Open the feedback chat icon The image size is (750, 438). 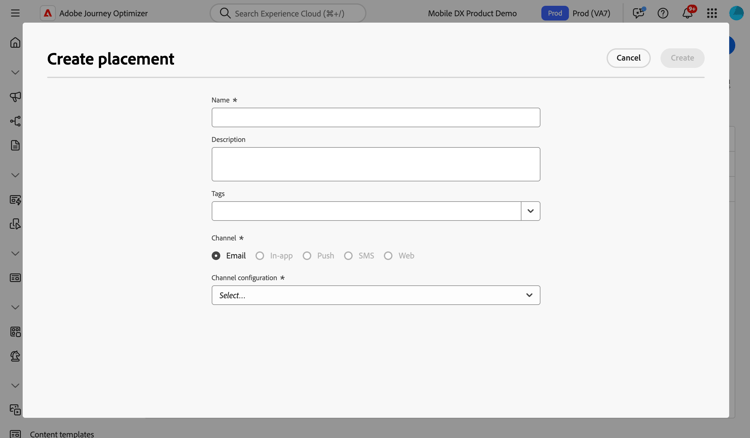638,13
